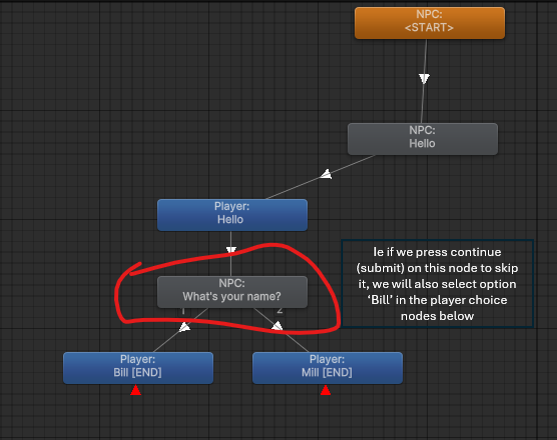Image resolution: width=557 pixels, height=440 pixels.
Task: Select the Player Mill END node
Action: pyautogui.click(x=327, y=368)
